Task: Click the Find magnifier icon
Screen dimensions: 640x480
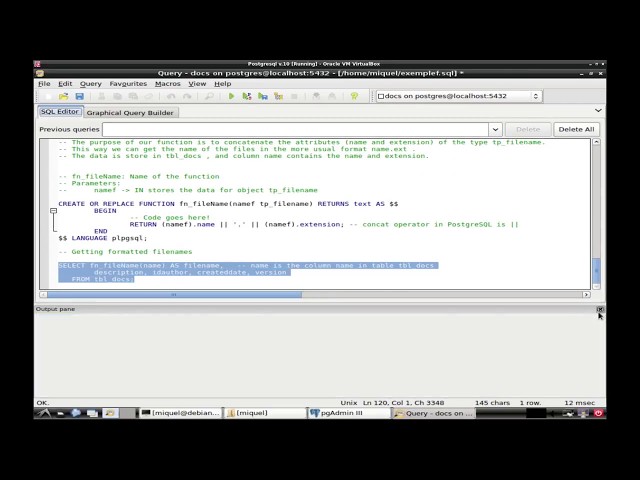Action: (209, 96)
